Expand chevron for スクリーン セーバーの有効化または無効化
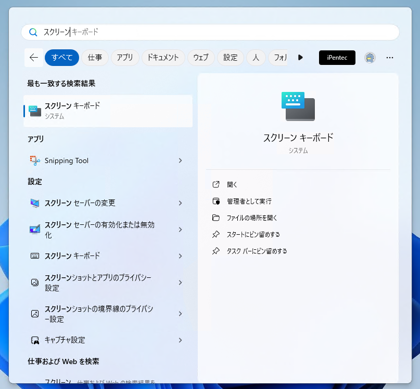Viewport: 420px width, 389px height. [x=180, y=230]
